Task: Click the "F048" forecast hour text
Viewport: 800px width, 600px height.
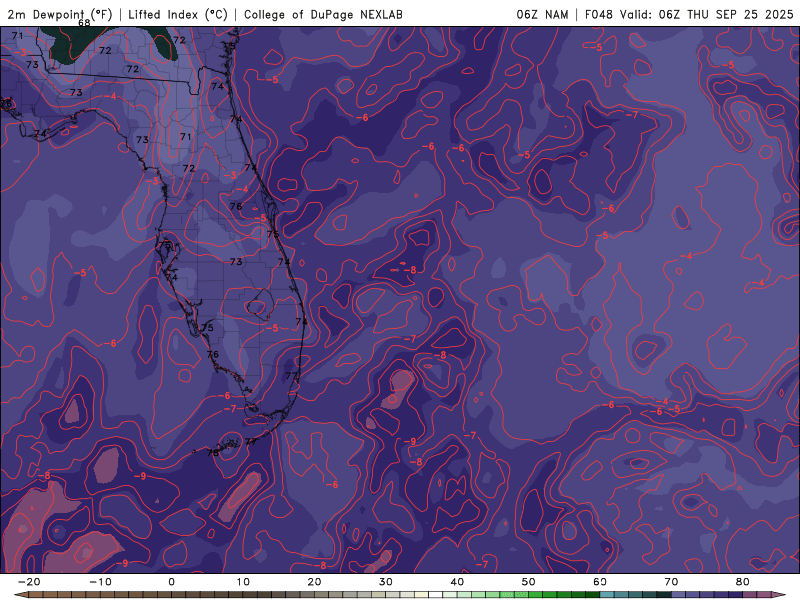Action: [x=598, y=14]
